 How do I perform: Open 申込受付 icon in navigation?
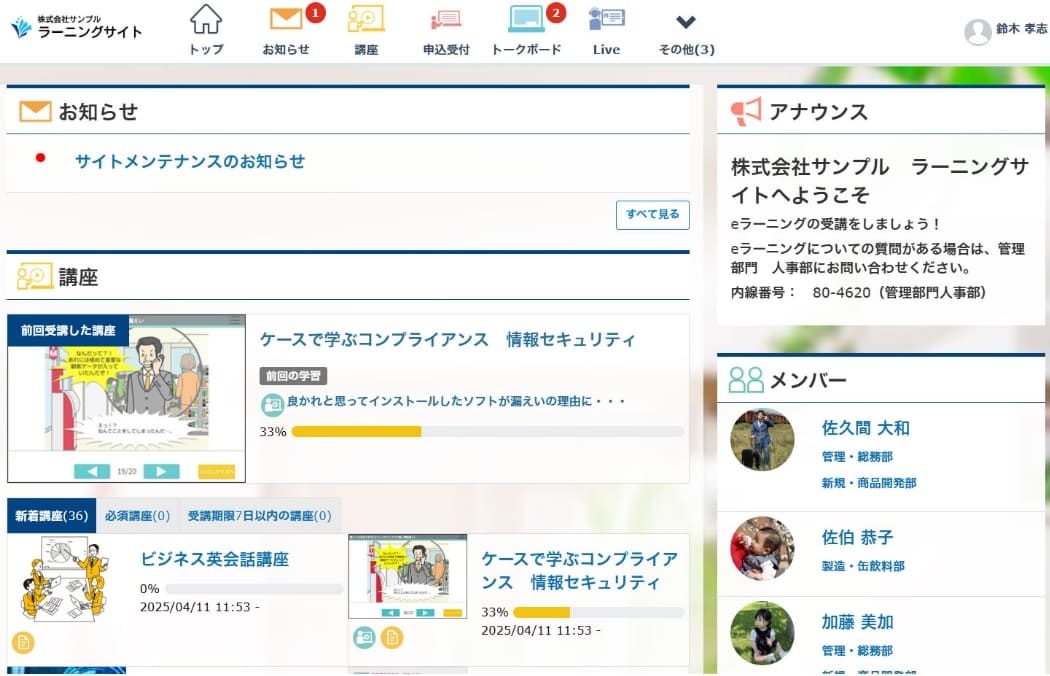tap(446, 19)
